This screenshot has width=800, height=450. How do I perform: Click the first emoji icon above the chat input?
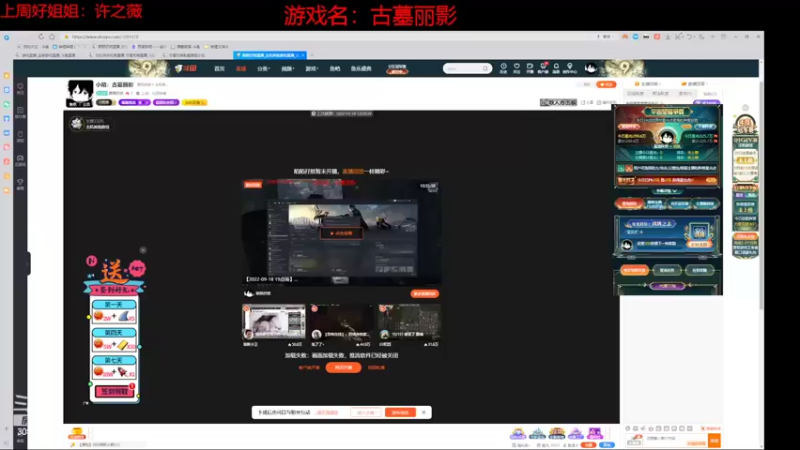pos(628,429)
